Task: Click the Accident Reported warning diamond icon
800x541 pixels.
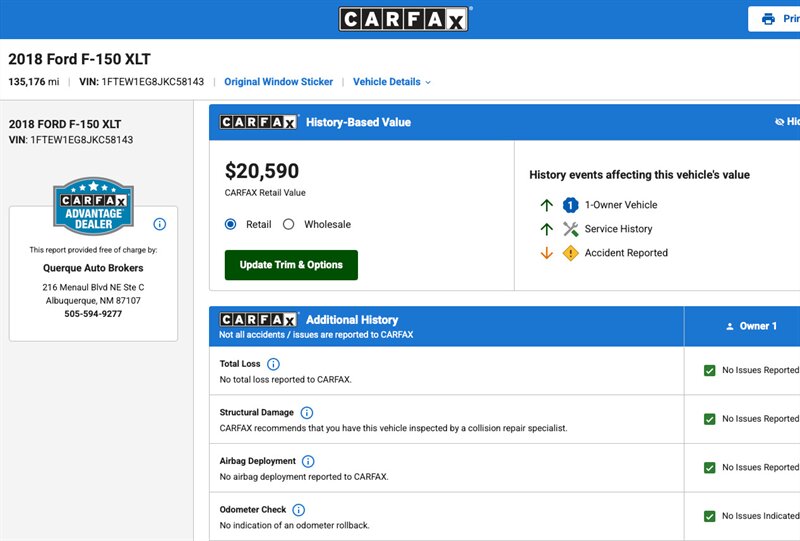Action: pyautogui.click(x=570, y=253)
